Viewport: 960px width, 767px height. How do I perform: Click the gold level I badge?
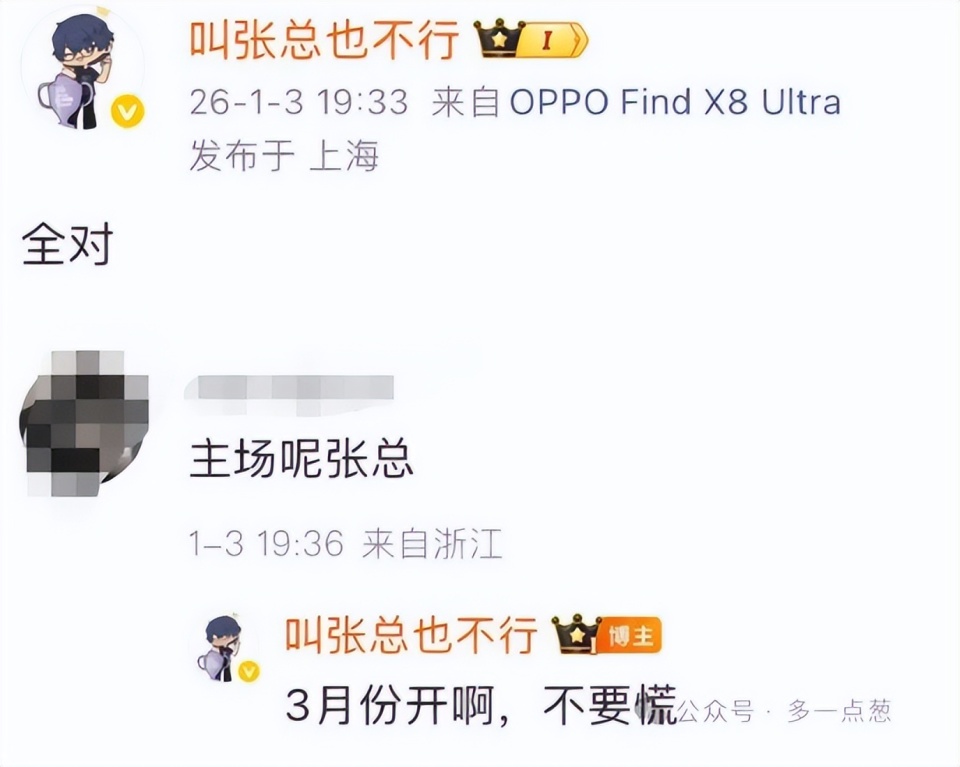[x=554, y=40]
